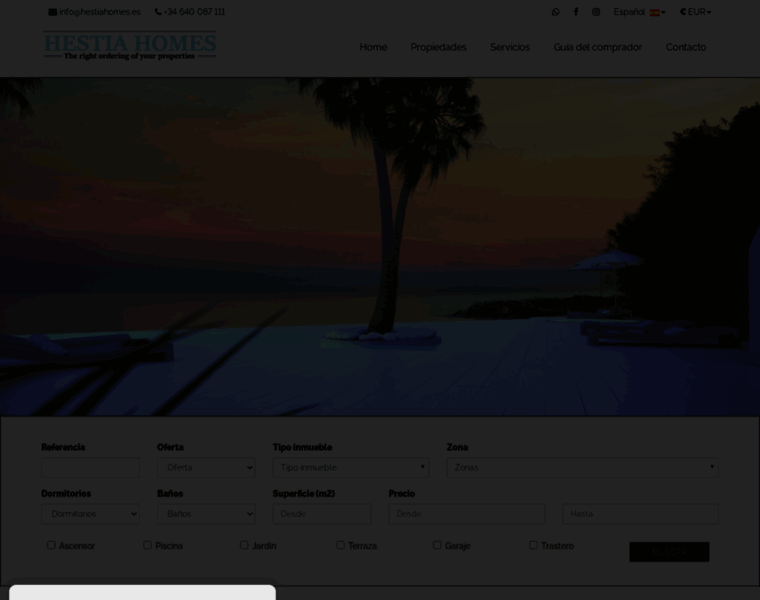Image resolution: width=760 pixels, height=600 pixels.
Task: Open the Contacto menu item
Action: point(686,47)
